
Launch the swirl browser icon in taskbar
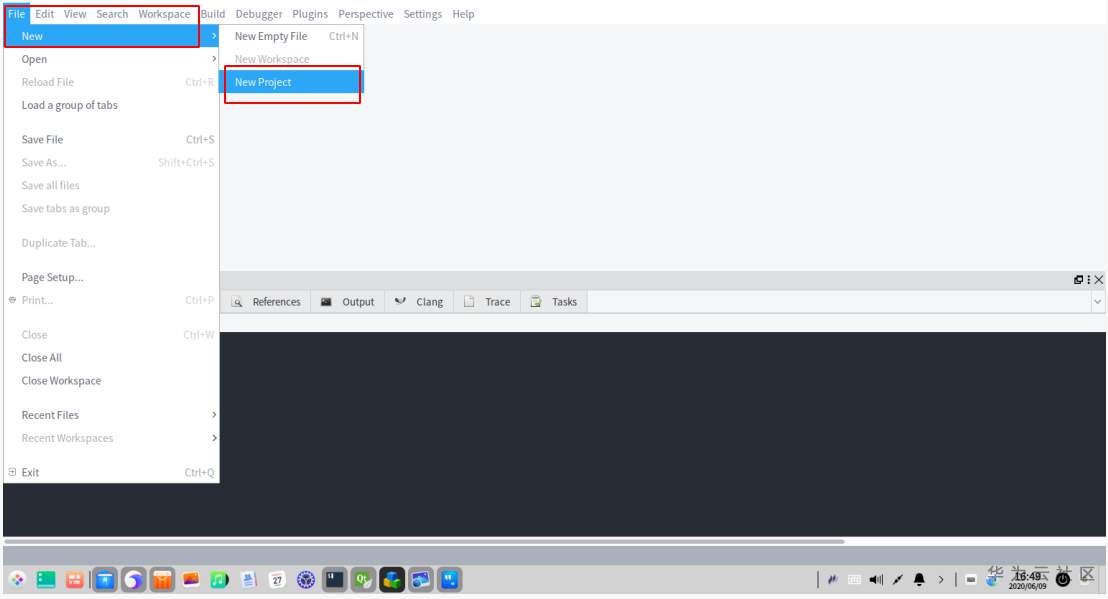(134, 580)
